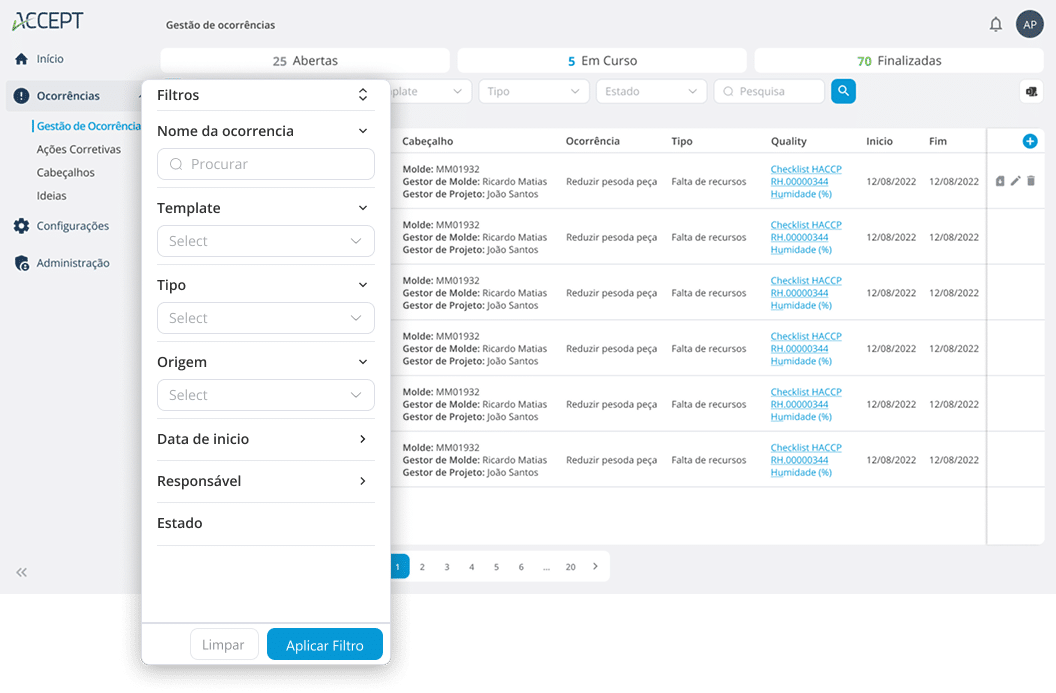Open Ações Corretivas in the sidebar
The width and height of the screenshot is (1056, 693).
[78, 149]
